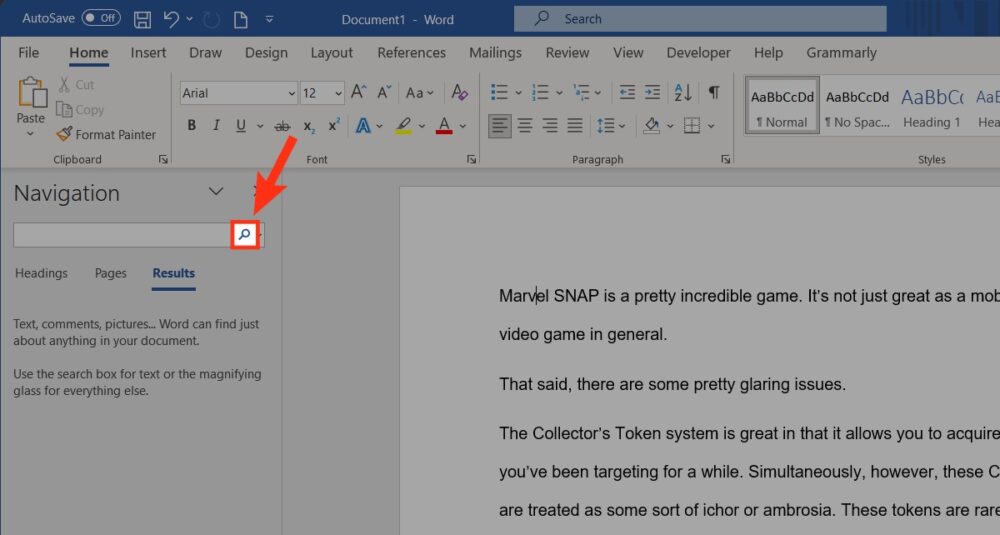
Task: Click the Format Painter brush icon
Action: [65, 134]
